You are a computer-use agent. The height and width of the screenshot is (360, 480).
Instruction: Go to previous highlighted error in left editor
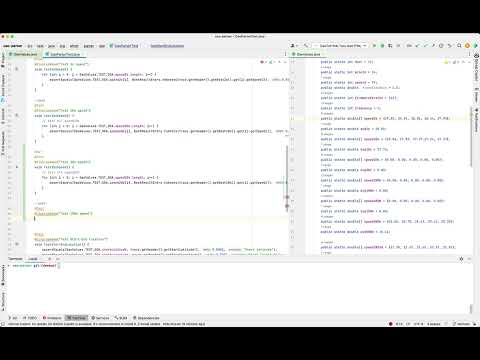pyautogui.click(x=279, y=62)
